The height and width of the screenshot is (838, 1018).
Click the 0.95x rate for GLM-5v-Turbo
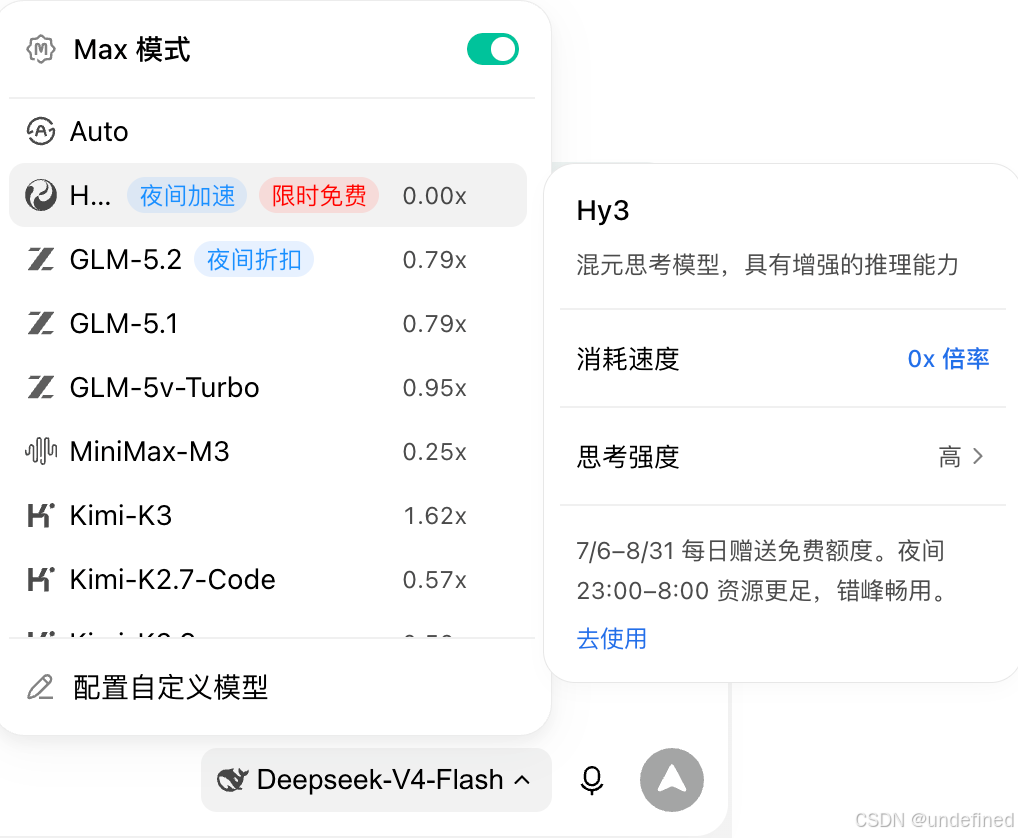pos(434,388)
